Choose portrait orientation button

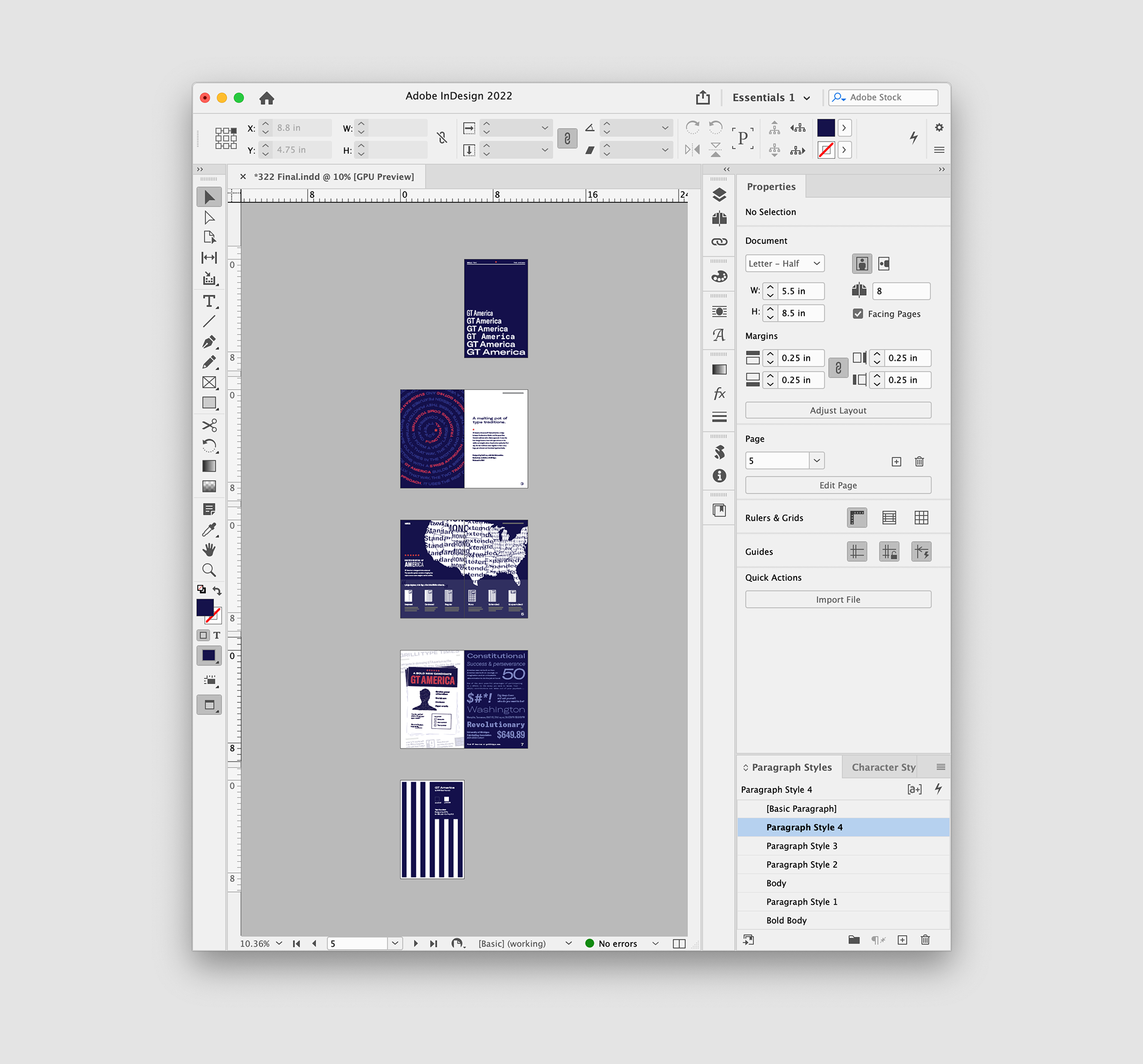(862, 264)
